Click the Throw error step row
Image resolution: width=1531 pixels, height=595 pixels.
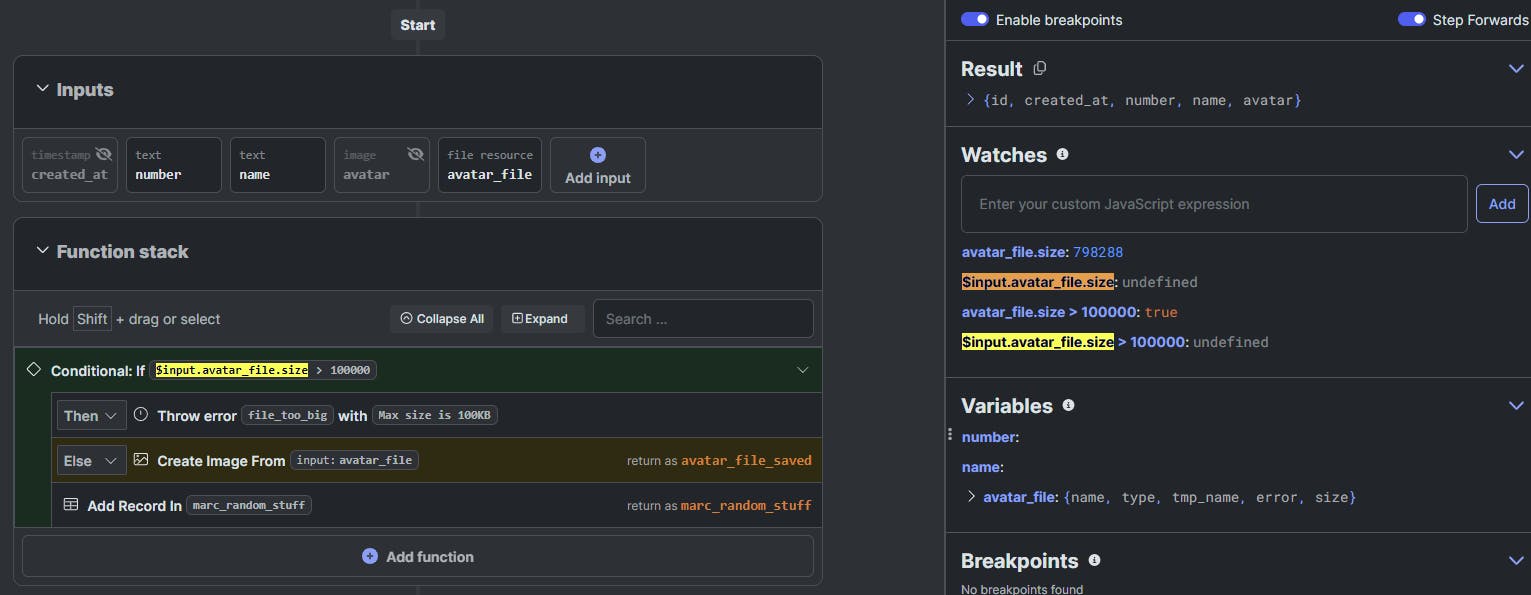[436, 415]
